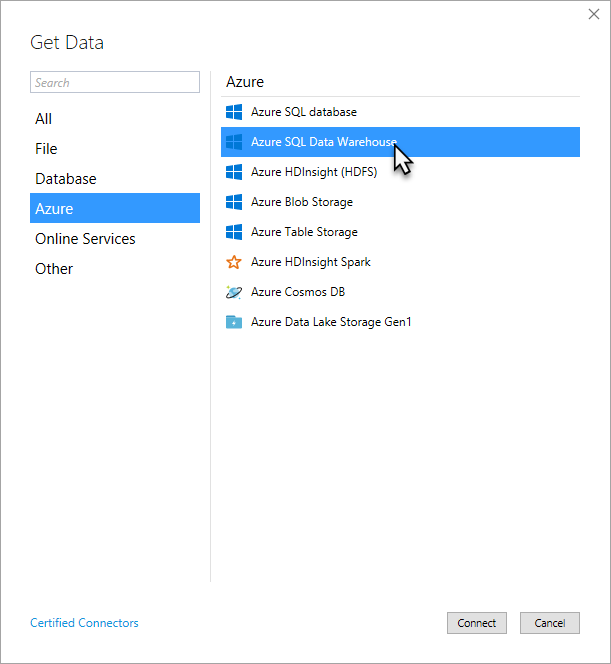Click the Azure HDInsight Spark star icon

coord(234,262)
